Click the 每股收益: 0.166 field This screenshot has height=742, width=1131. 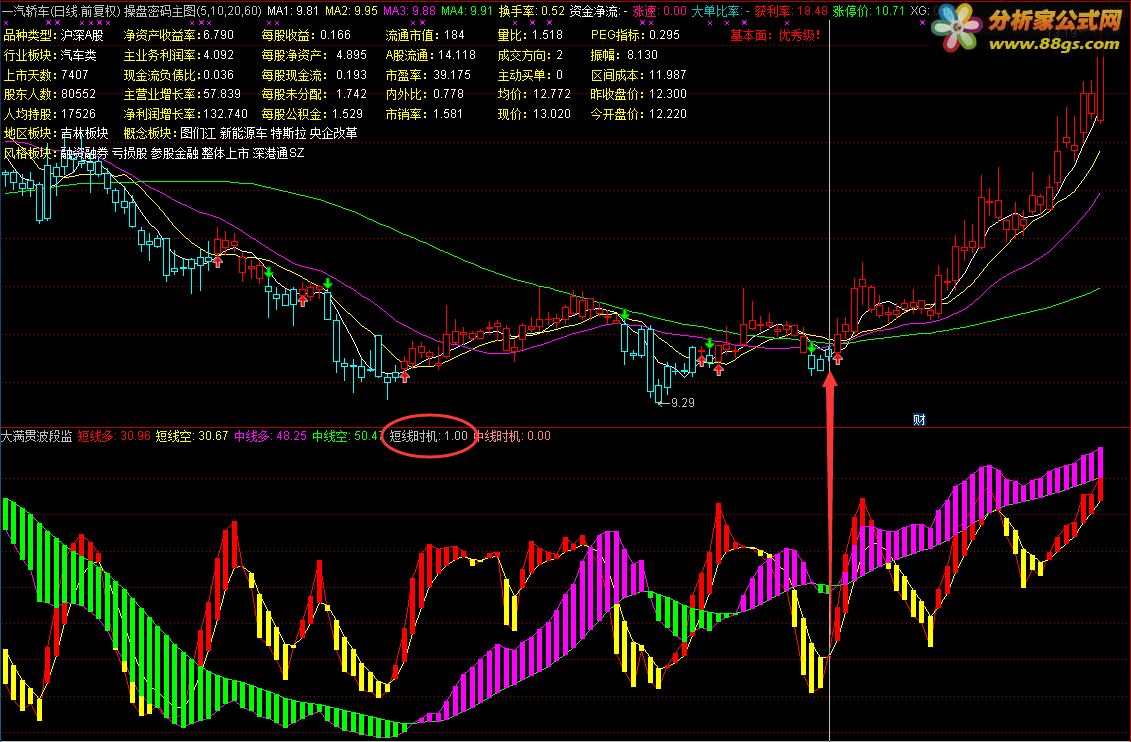click(307, 35)
